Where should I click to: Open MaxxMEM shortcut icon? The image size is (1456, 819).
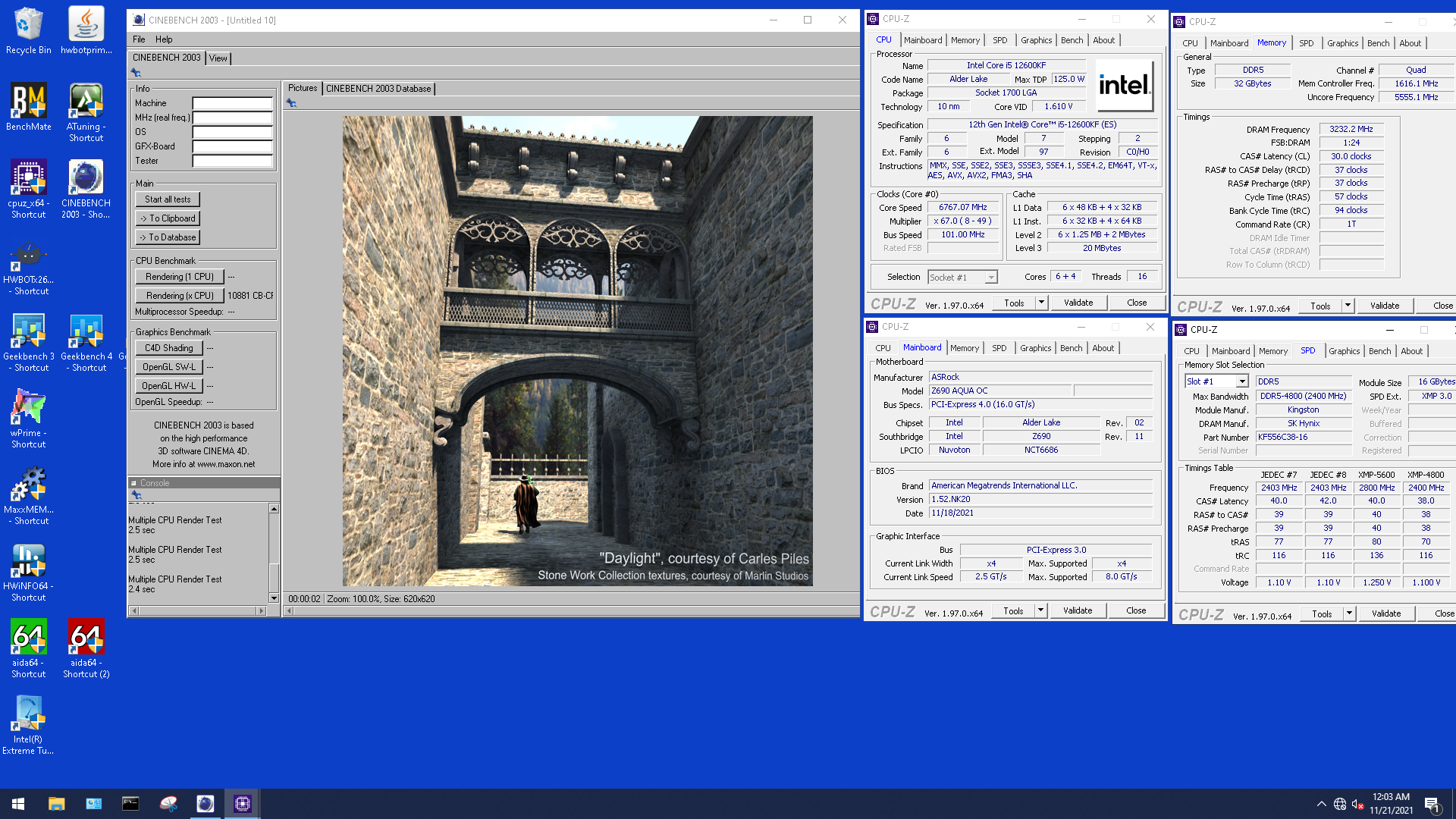[29, 495]
